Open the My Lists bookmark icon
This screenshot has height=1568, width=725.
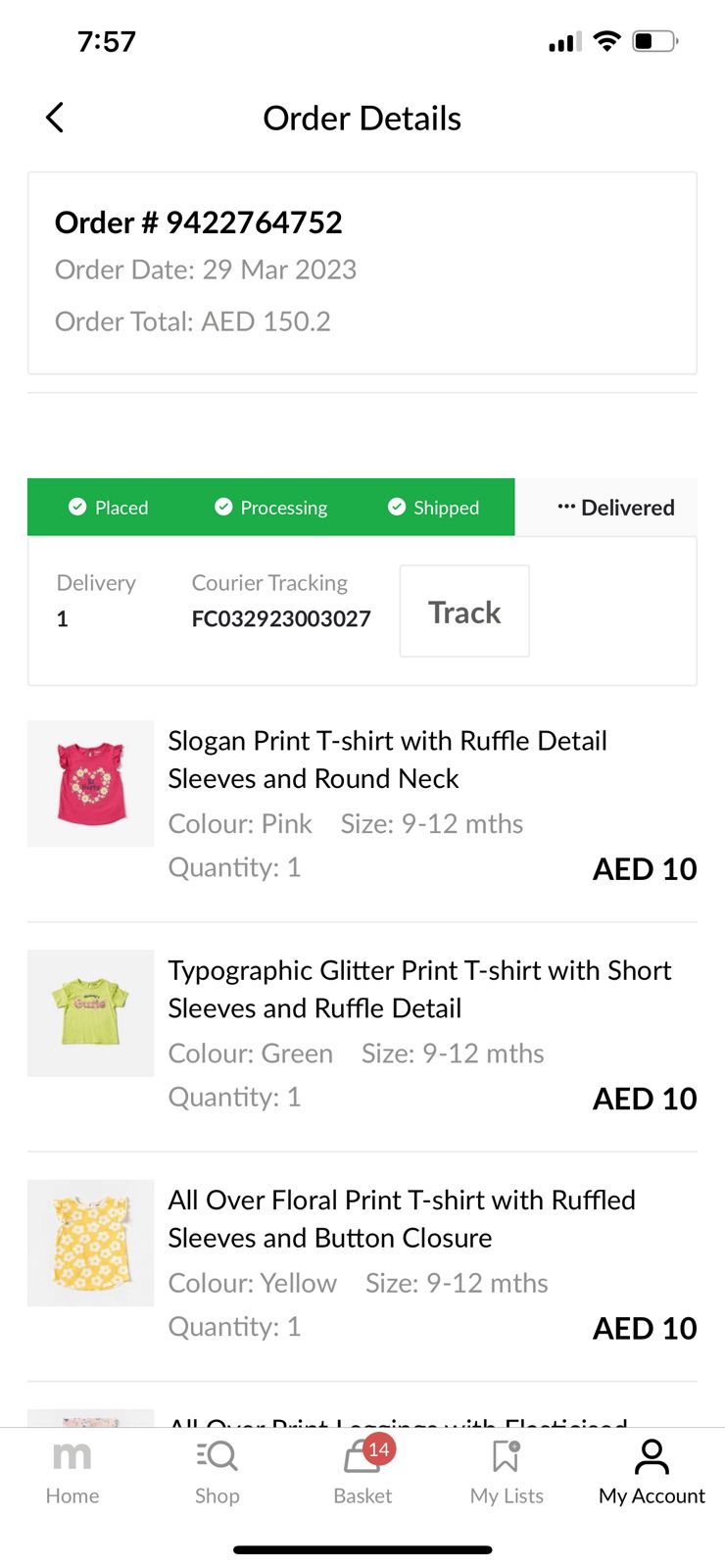(507, 1457)
